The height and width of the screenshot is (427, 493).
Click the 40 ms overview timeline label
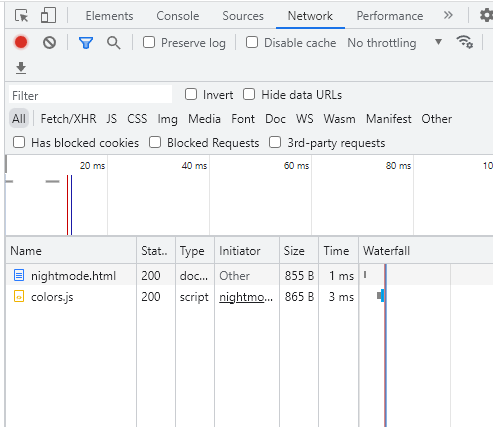click(194, 166)
